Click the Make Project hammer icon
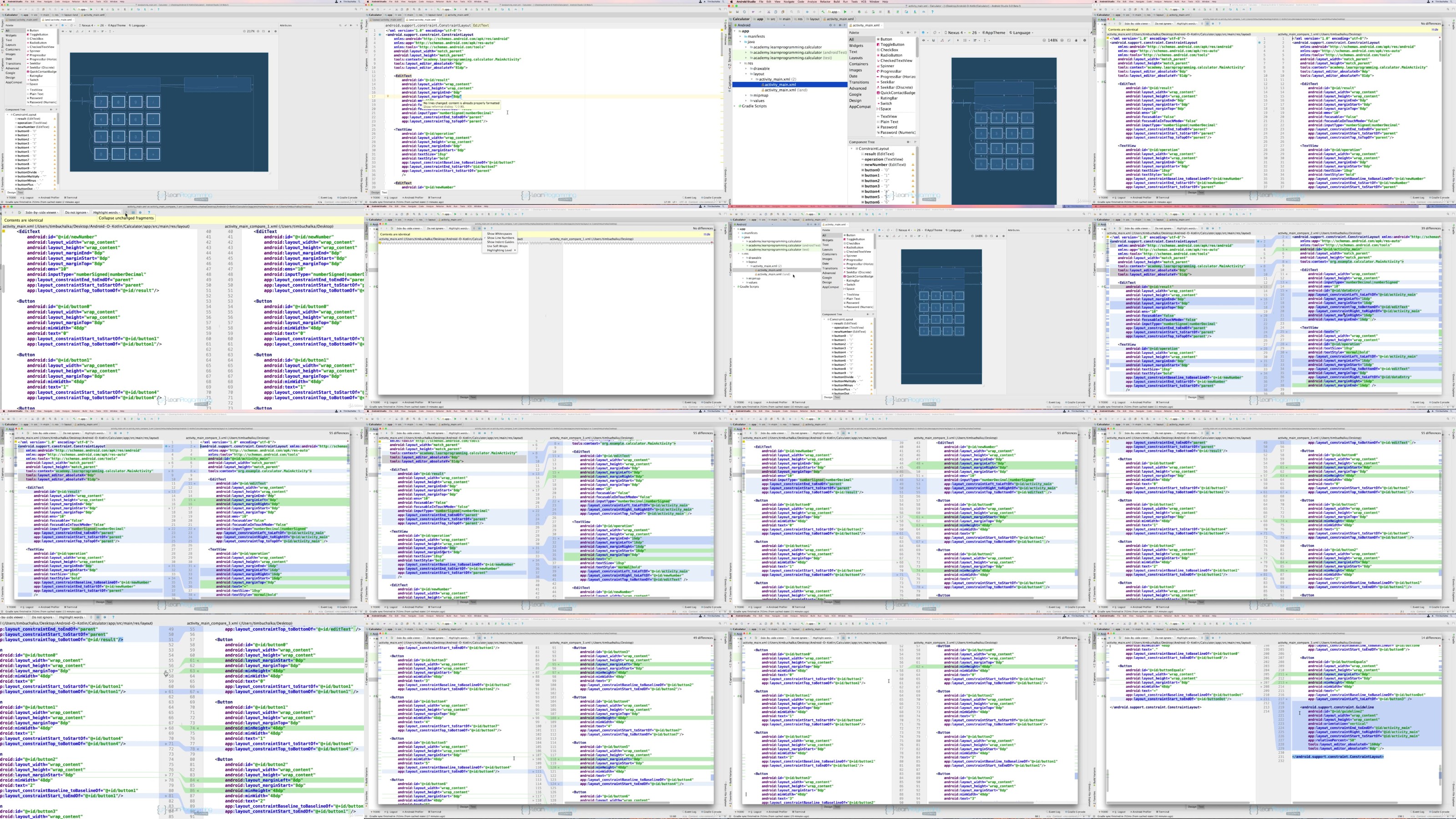The width and height of the screenshot is (1456, 819). click(823, 12)
